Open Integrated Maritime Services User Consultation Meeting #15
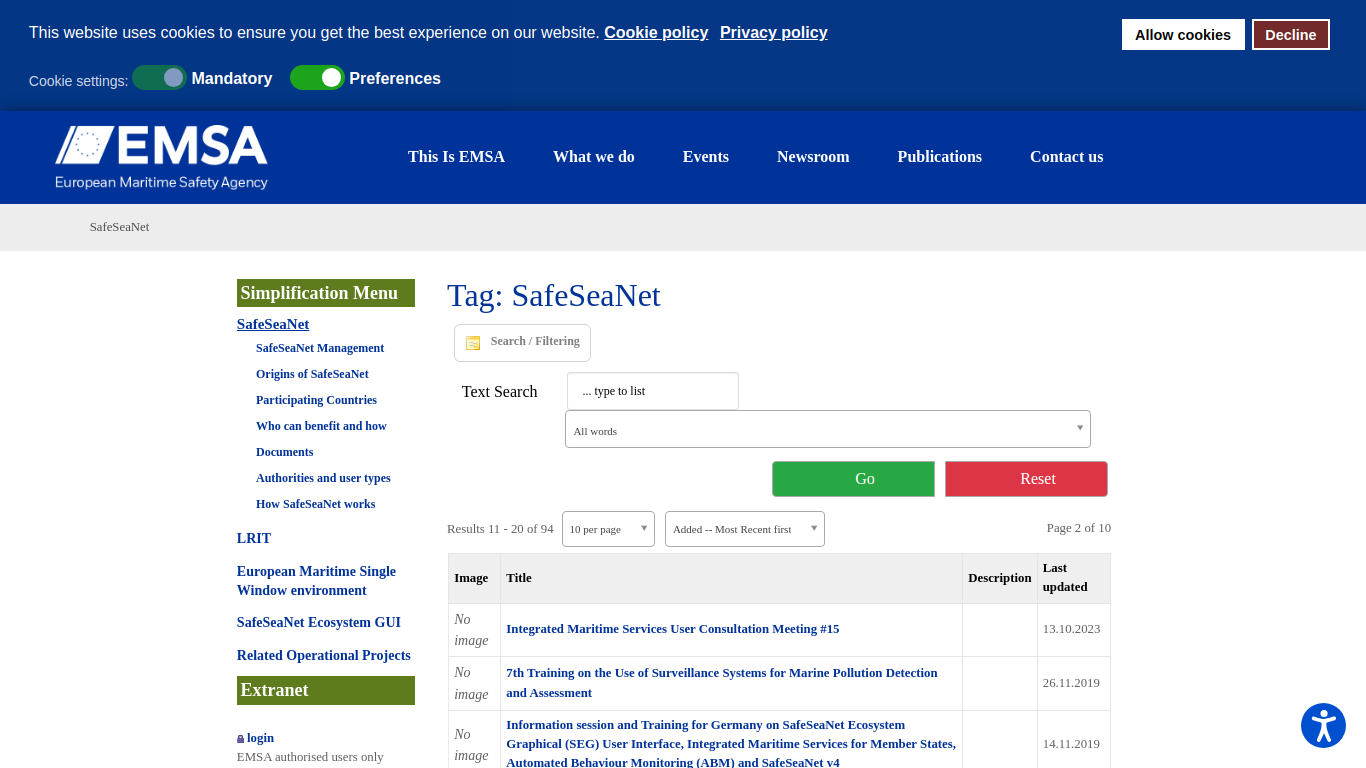1366x768 pixels. [673, 629]
